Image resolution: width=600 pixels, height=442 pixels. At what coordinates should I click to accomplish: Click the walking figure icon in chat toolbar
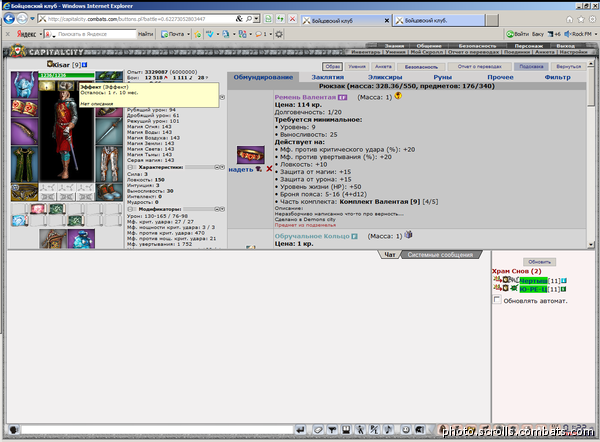coord(360,430)
